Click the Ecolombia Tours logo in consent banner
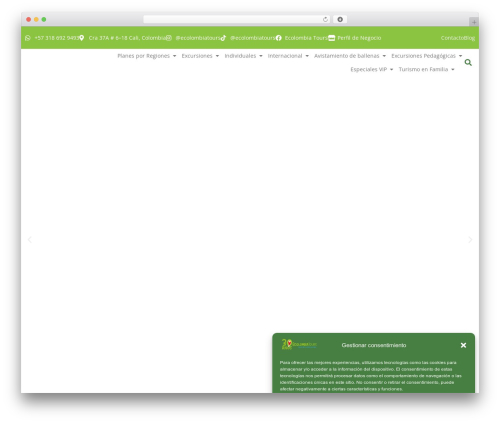The height and width of the screenshot is (423, 500). tap(299, 344)
